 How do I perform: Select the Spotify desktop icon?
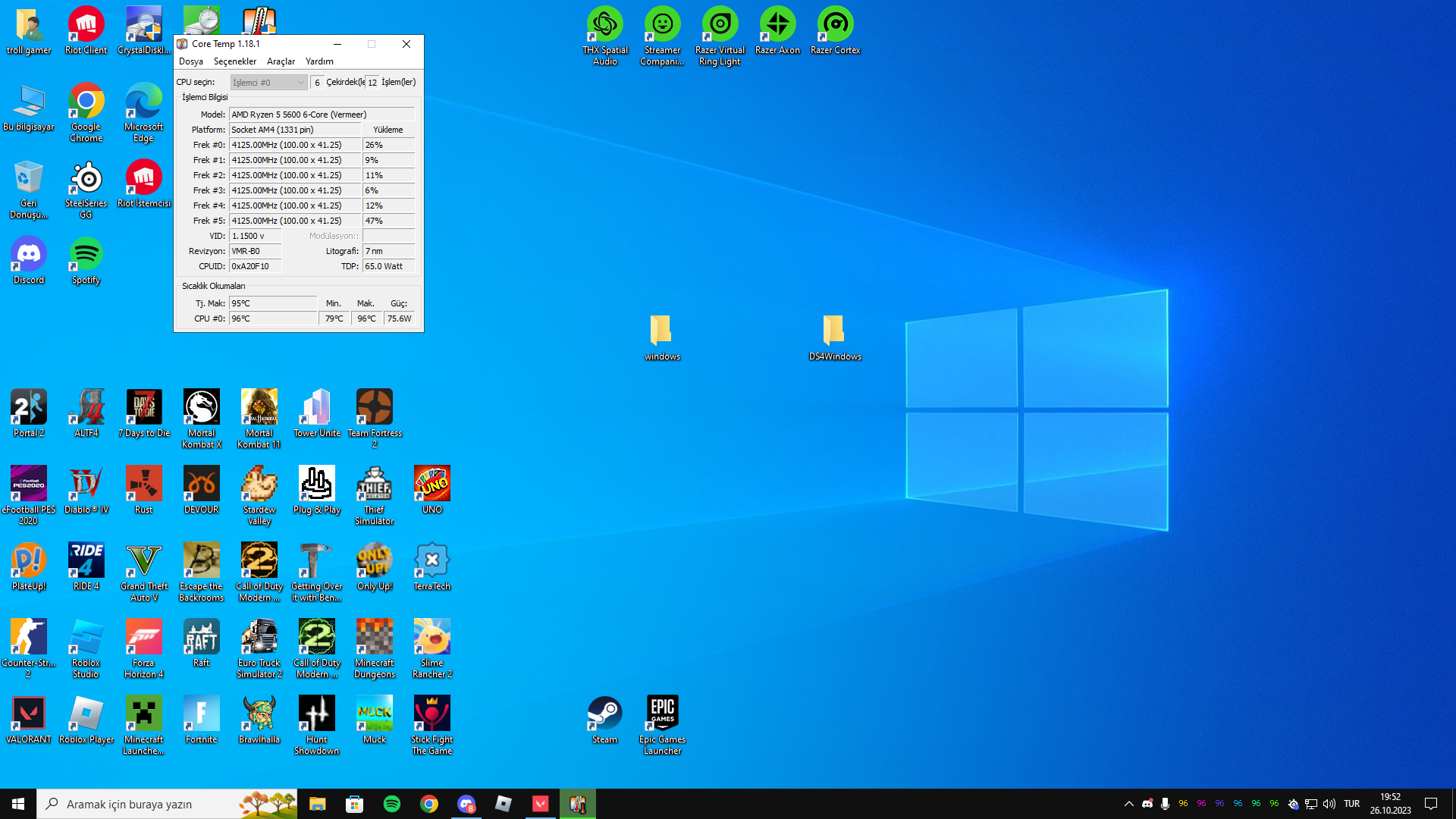[x=86, y=260]
